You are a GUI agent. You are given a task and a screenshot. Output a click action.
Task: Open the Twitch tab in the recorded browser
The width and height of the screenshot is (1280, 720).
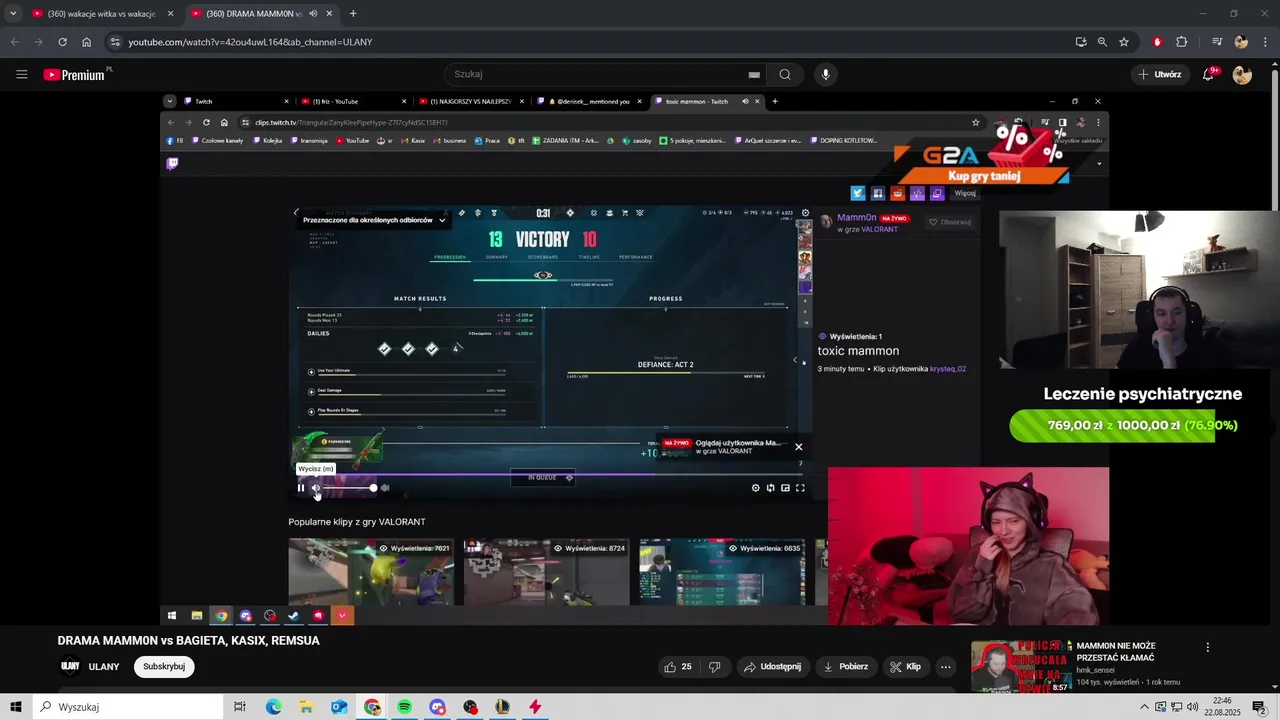point(235,101)
